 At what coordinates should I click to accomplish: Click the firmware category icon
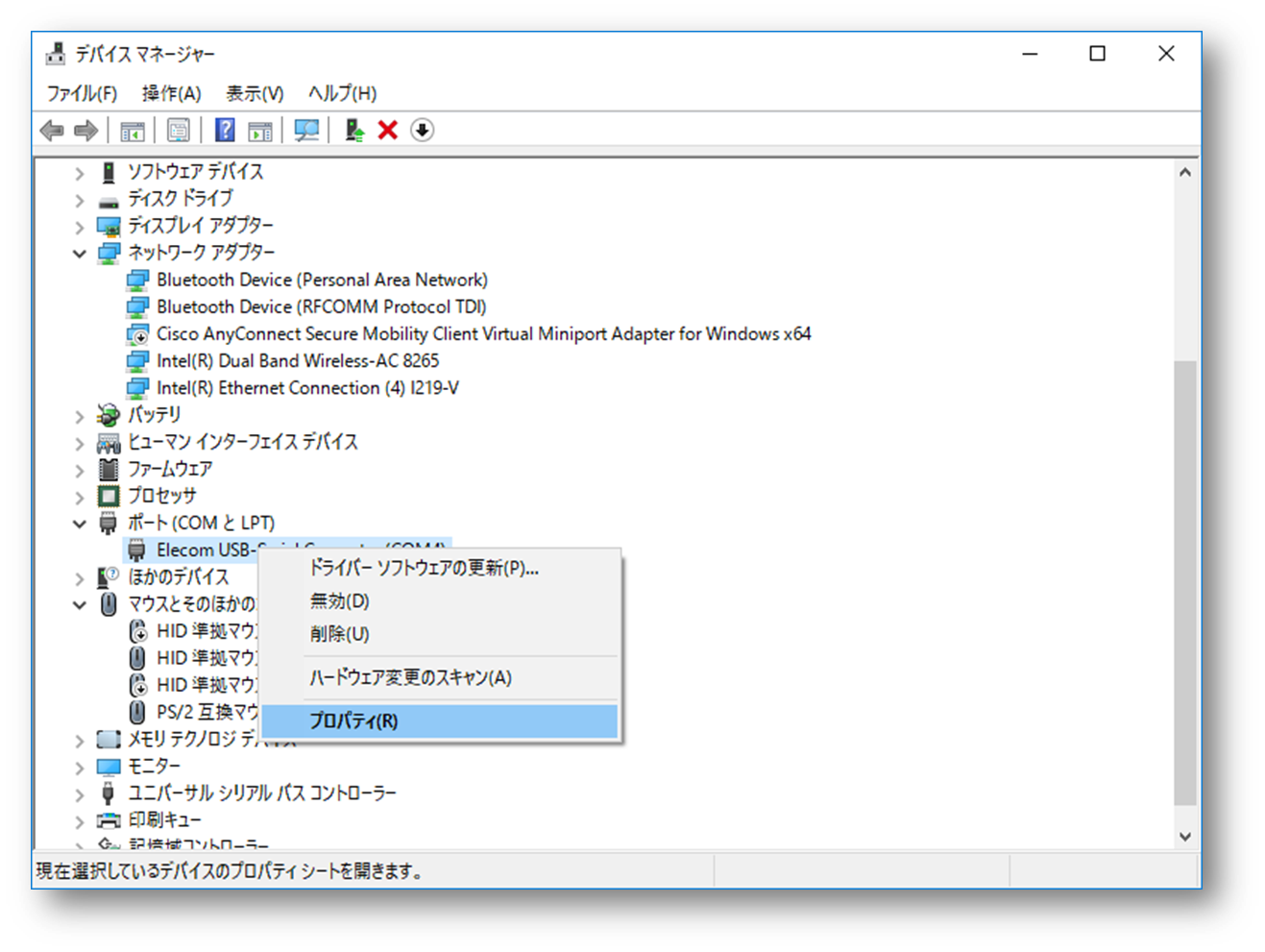(x=109, y=469)
